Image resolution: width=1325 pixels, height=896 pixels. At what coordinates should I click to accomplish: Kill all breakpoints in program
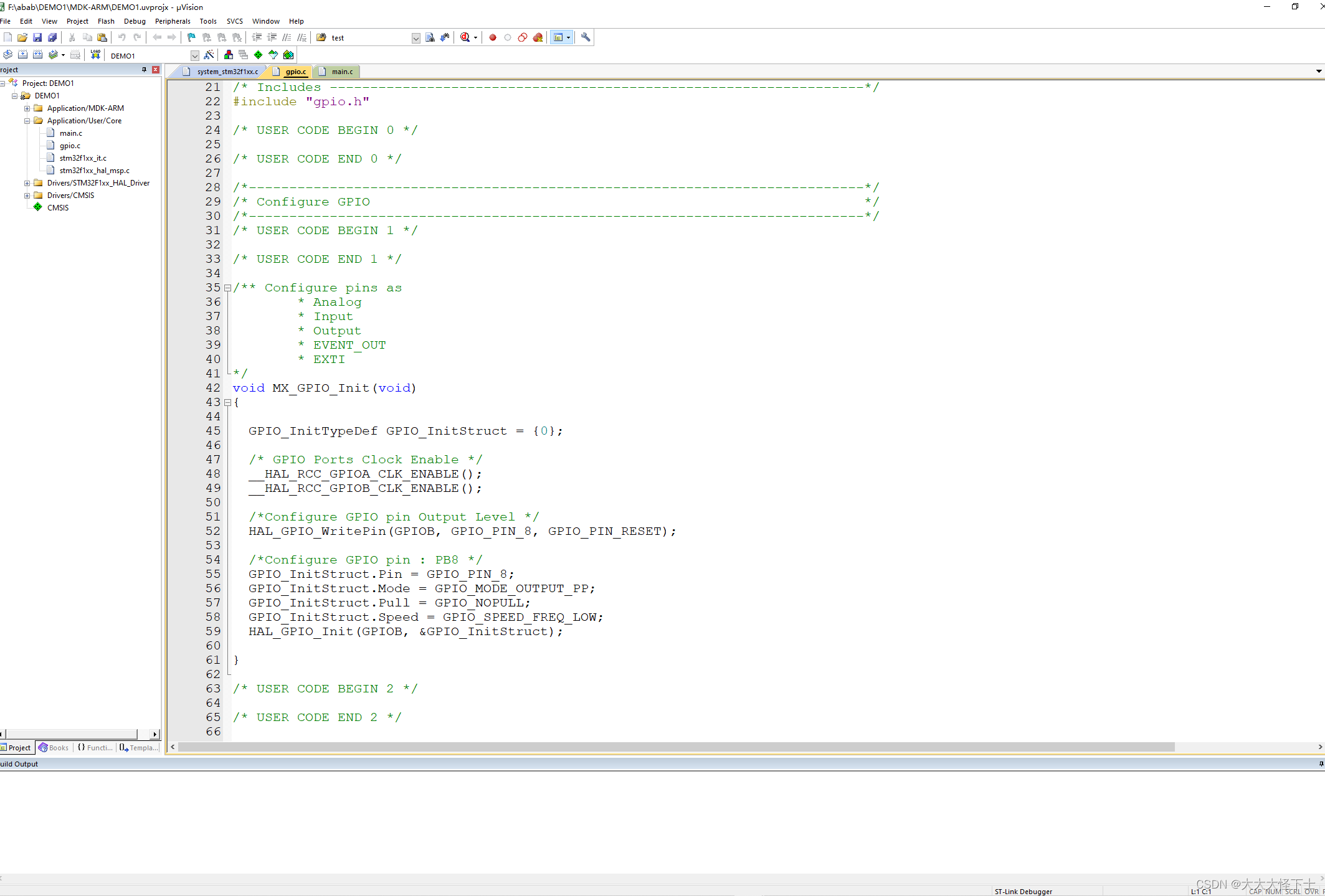(x=538, y=37)
